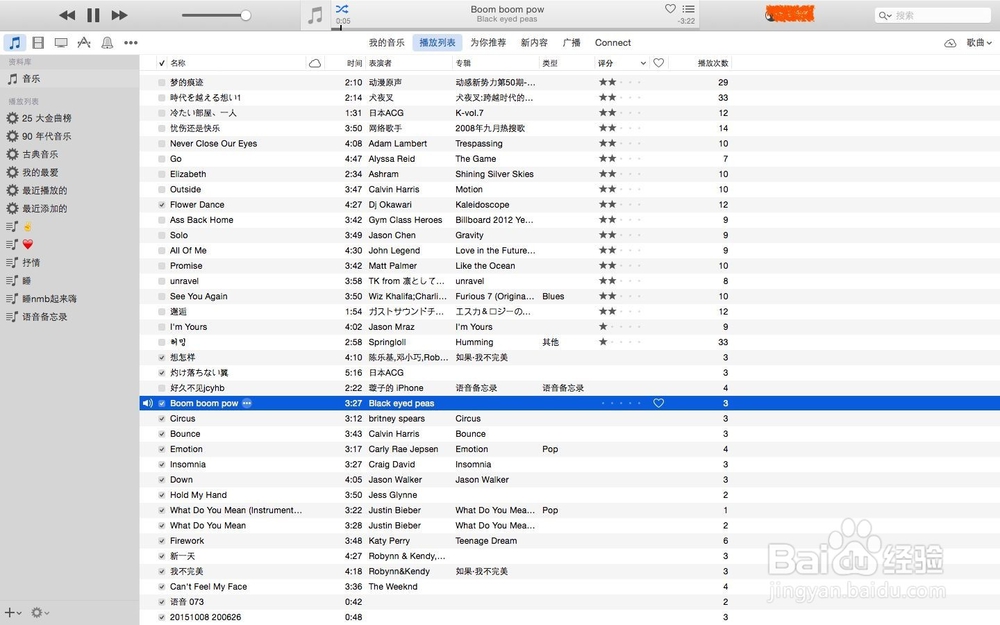Screen dimensions: 1000x625
Task: Skip to the next track
Action: [119, 15]
